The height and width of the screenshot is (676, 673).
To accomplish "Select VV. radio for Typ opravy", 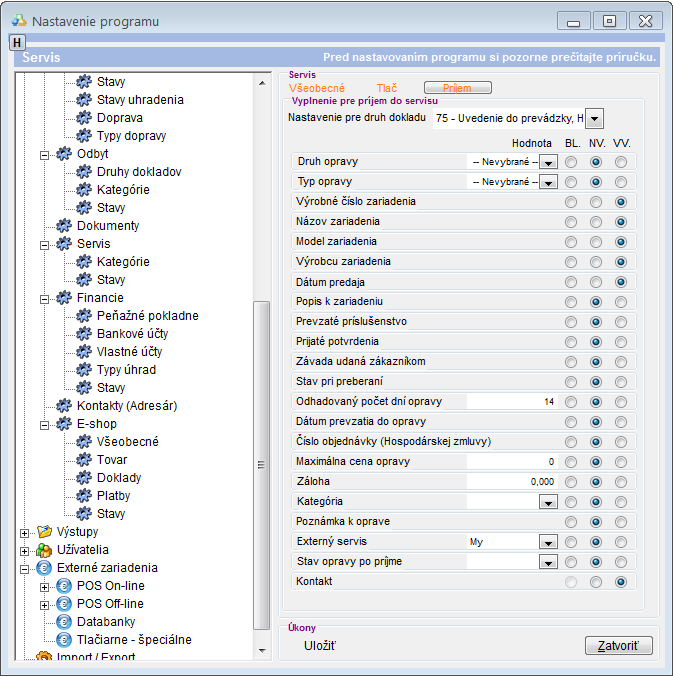I will tap(621, 182).
